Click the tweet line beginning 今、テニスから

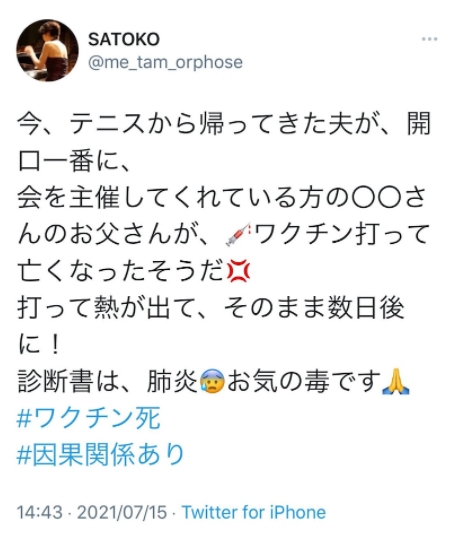click(224, 123)
